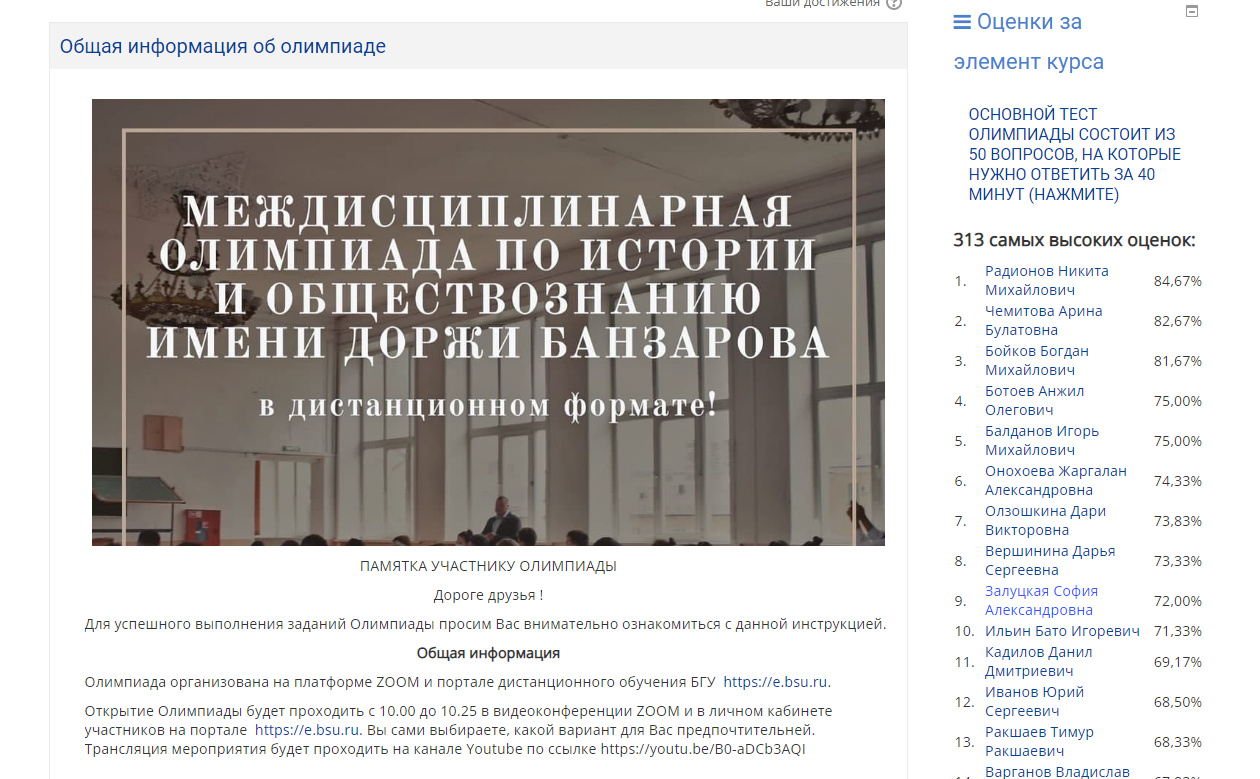This screenshot has height=779, width=1260.
Task: Open Онохоева Жаргалан Александровна's profile
Action: [1055, 480]
